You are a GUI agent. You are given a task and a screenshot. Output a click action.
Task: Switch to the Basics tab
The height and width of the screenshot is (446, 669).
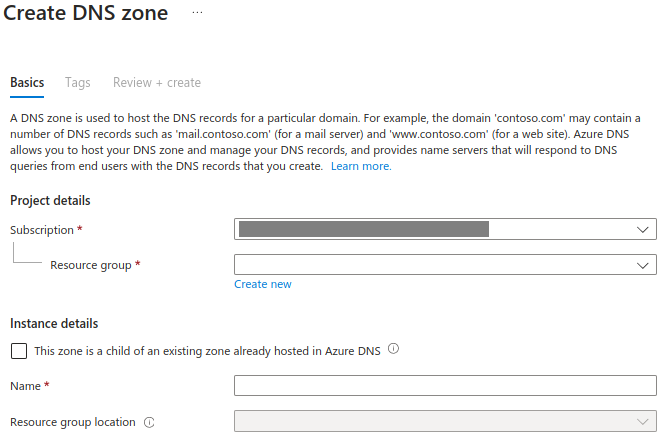27,82
